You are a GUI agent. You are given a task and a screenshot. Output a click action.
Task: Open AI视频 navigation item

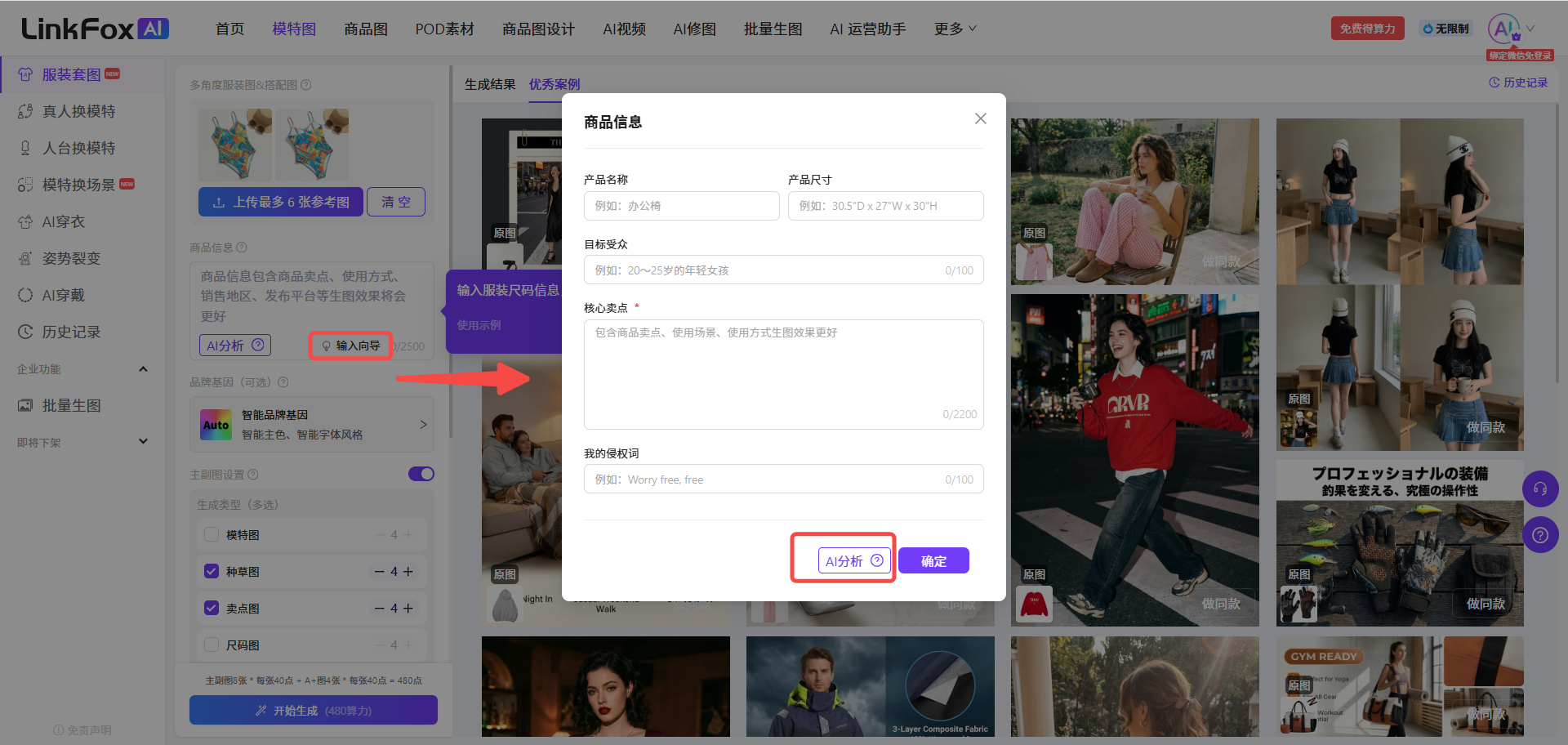pos(624,29)
